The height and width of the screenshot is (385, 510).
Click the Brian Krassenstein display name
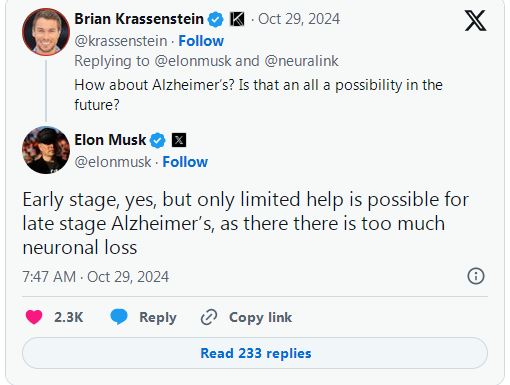pyautogui.click(x=139, y=19)
